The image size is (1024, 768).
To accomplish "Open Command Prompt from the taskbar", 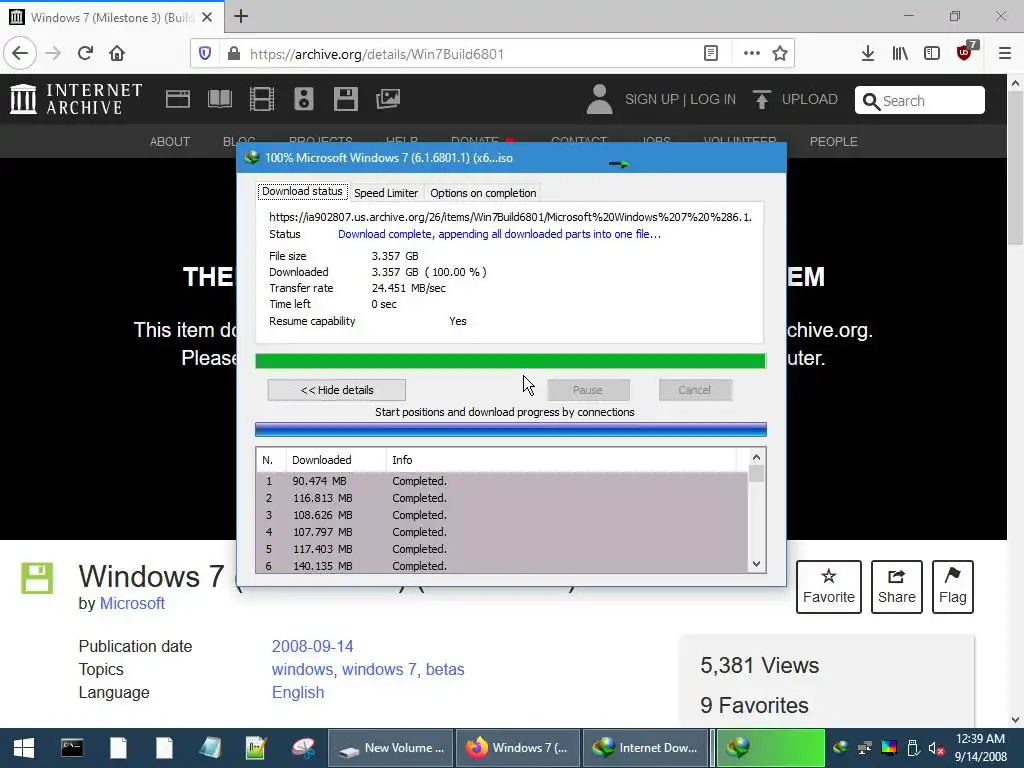I will tap(72, 748).
